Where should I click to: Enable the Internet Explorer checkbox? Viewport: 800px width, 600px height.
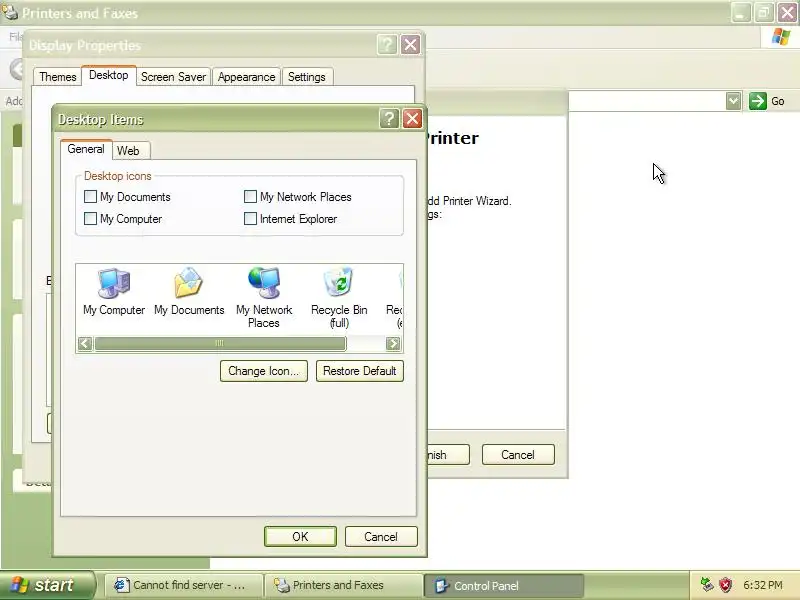[250, 218]
